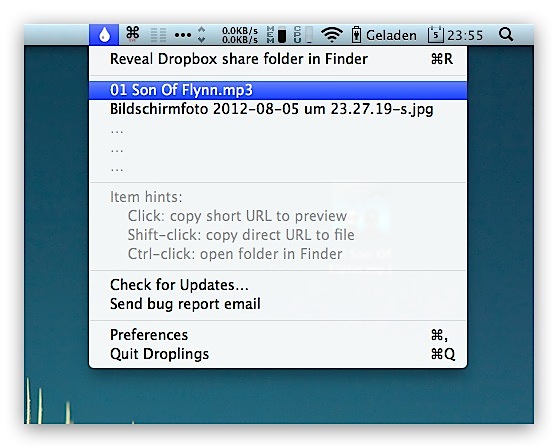Viewport: 558px width, 448px height.
Task: Click the first empty placeholder item slot
Action: click(278, 131)
